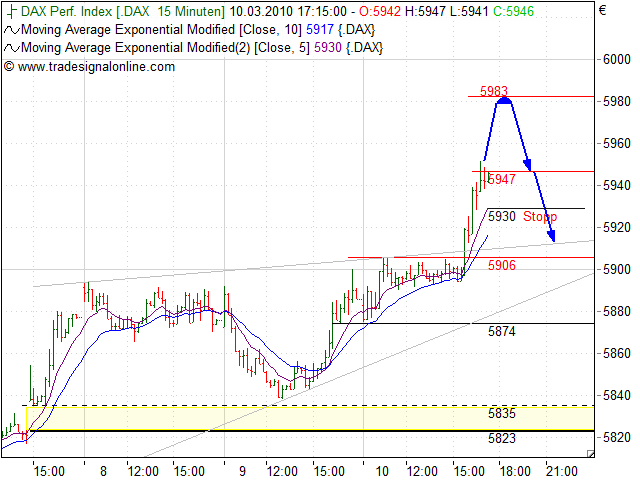Select the Moving Average Exponential Modified(2) [Close, 5] legend
This screenshot has width=640, height=480.
(x=165, y=48)
